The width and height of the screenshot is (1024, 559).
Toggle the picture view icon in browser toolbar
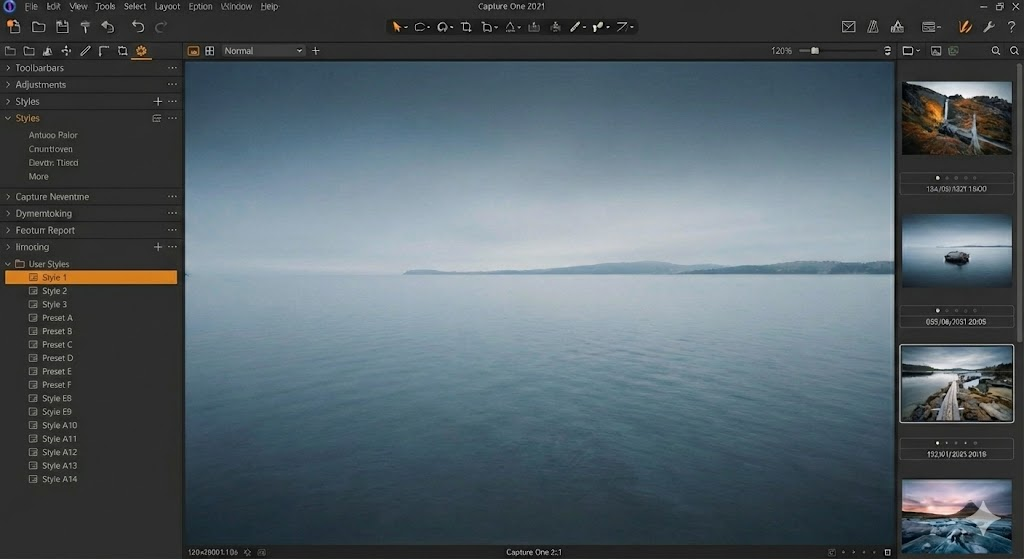coord(936,50)
